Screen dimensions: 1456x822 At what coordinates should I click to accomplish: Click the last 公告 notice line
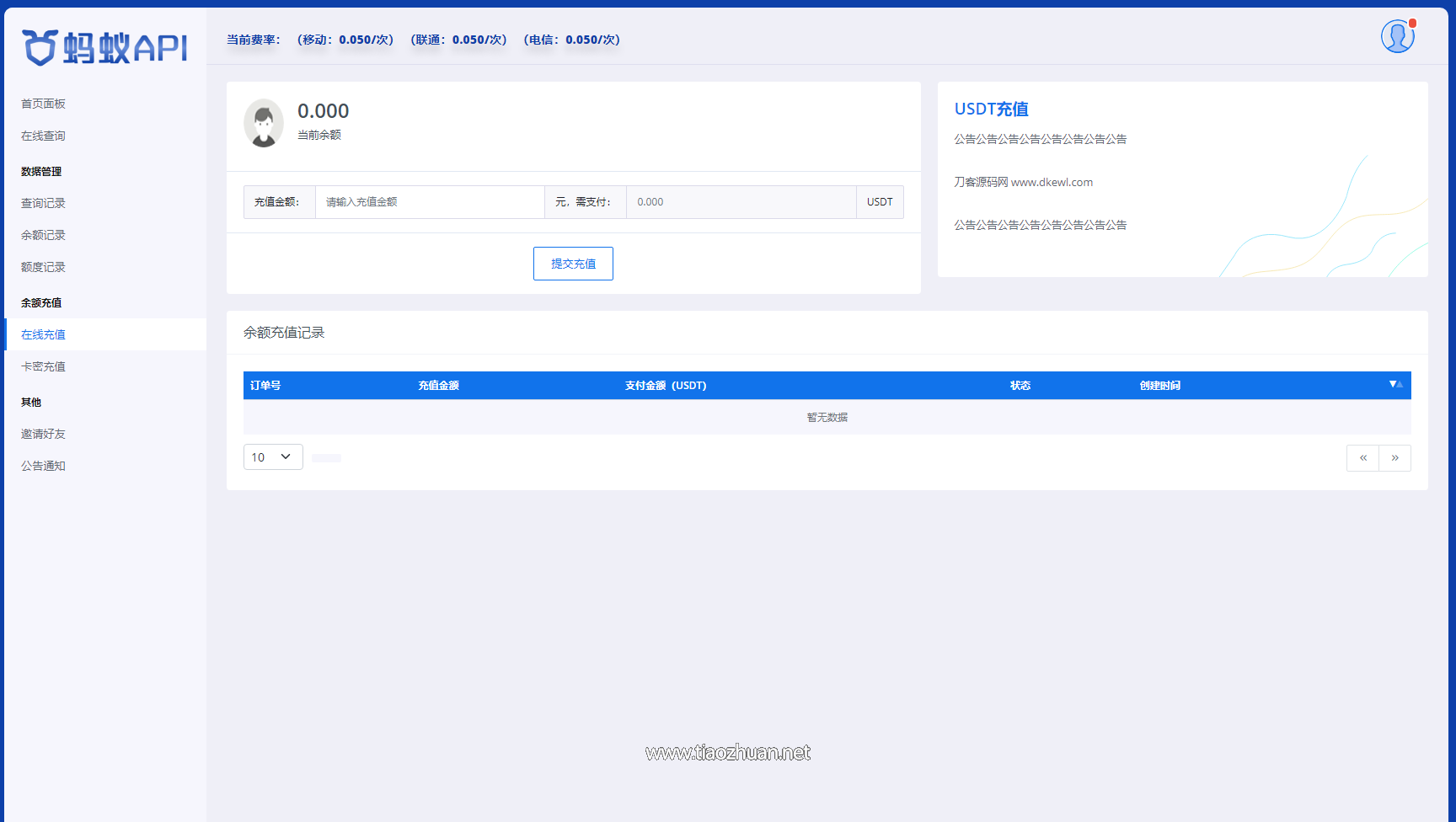tap(1041, 225)
